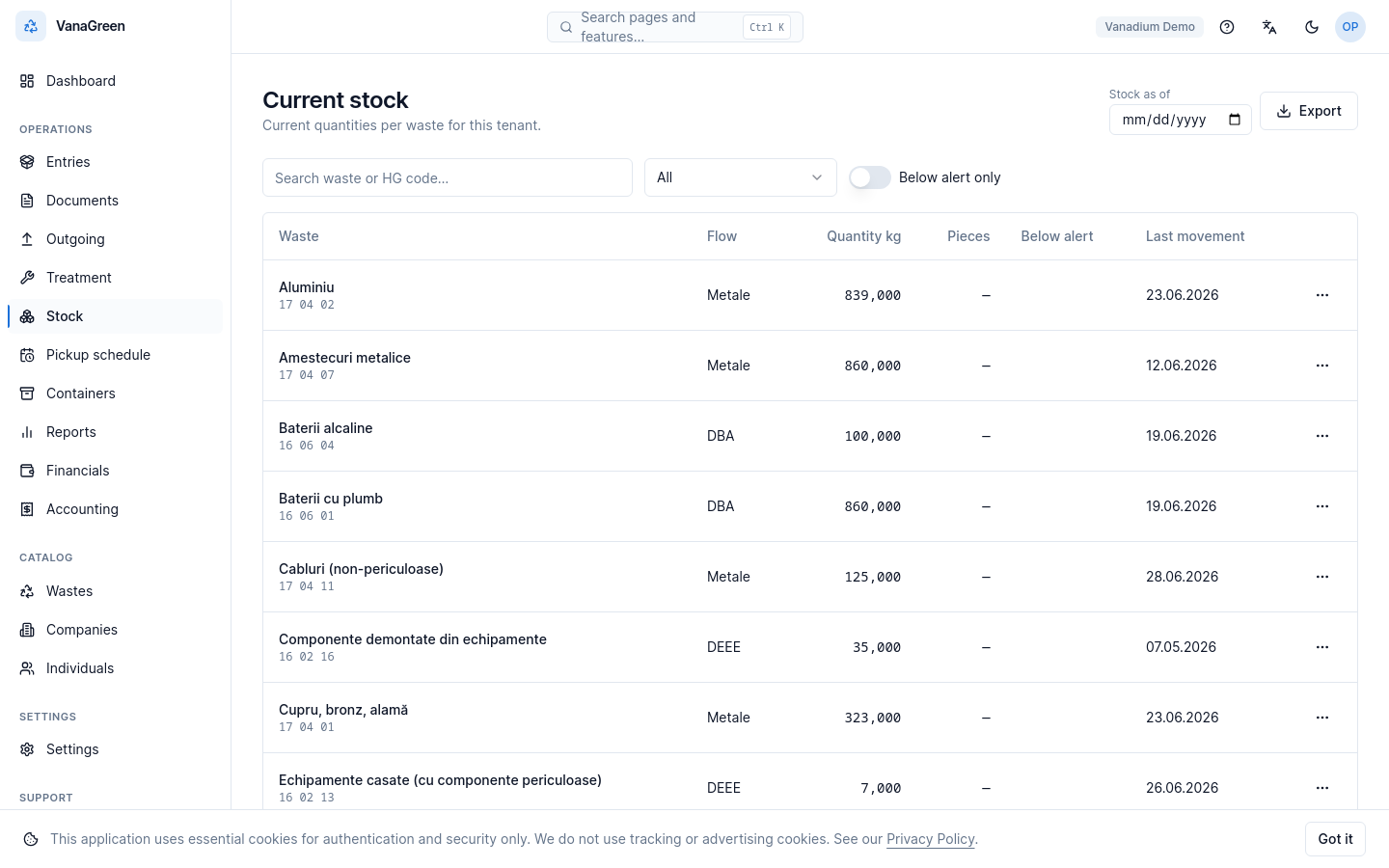This screenshot has width=1389, height=868.
Task: Open row actions for Baterii cu plumb
Action: pyautogui.click(x=1322, y=506)
